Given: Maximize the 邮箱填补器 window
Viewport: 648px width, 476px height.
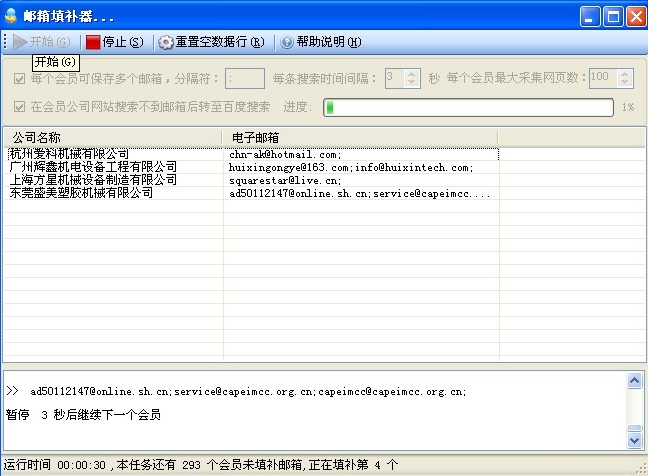Looking at the screenshot, I should click(x=613, y=17).
